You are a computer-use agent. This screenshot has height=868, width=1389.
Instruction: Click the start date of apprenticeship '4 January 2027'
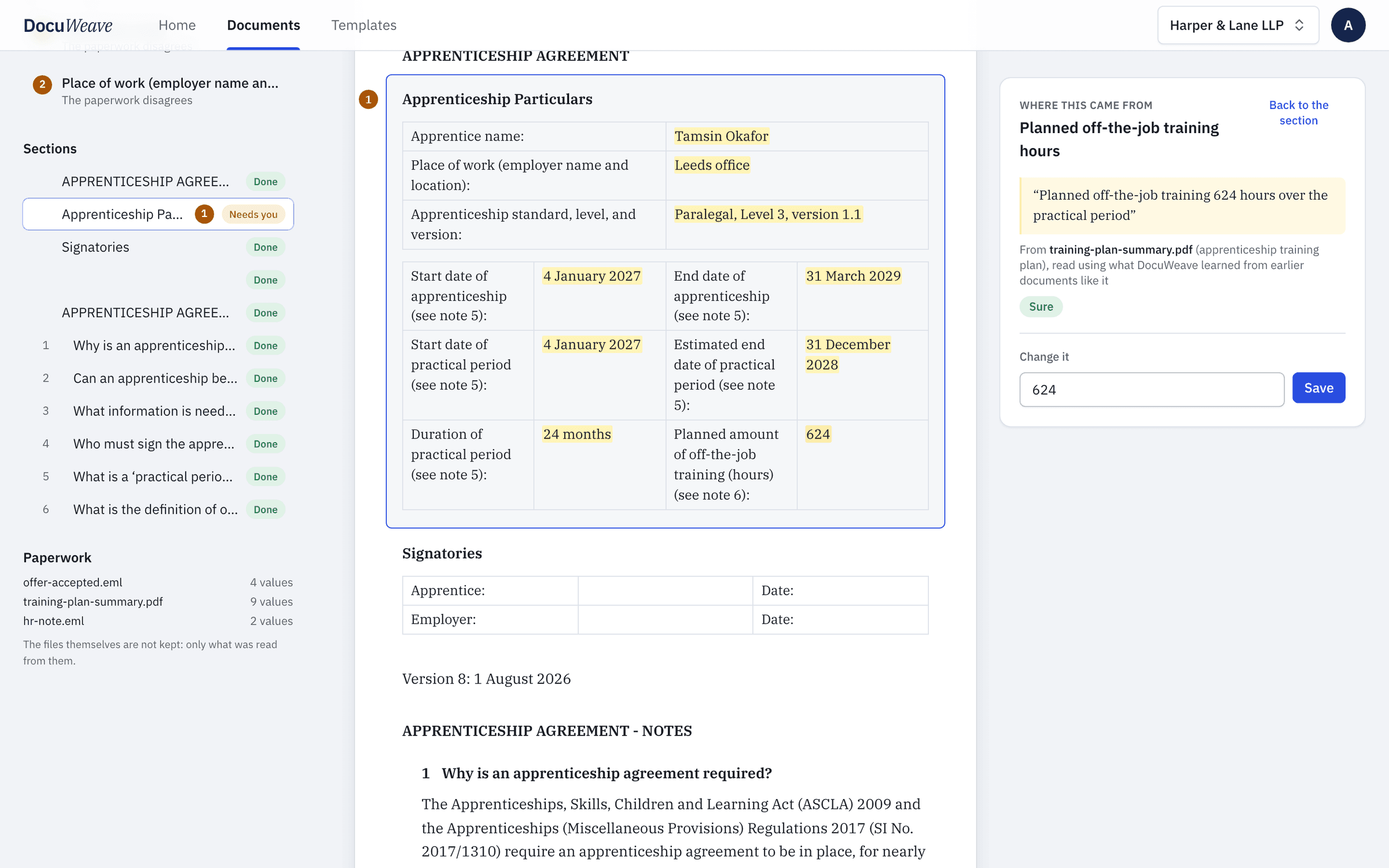[591, 276]
